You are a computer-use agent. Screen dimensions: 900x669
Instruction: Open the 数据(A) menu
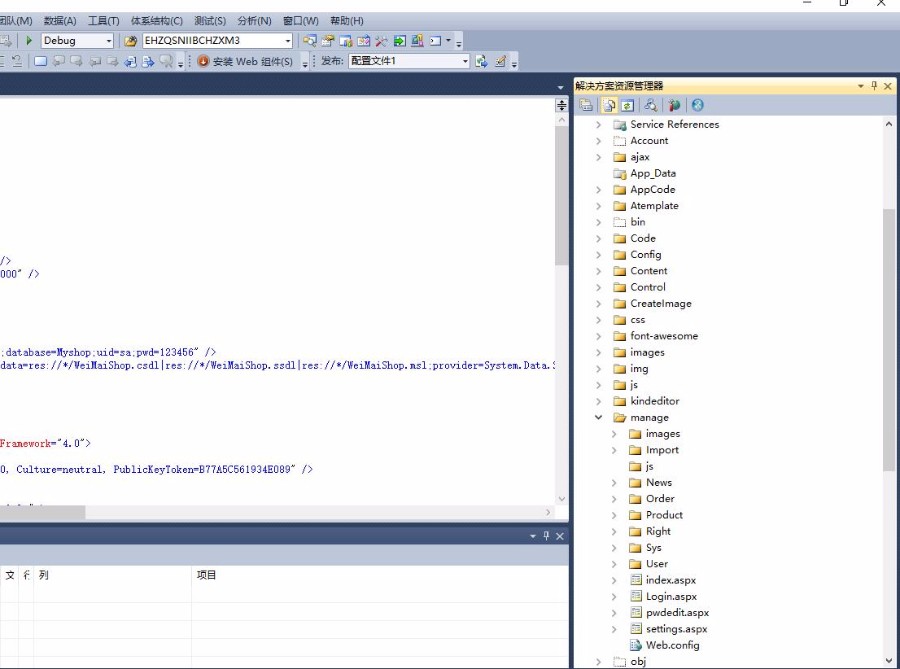point(60,21)
